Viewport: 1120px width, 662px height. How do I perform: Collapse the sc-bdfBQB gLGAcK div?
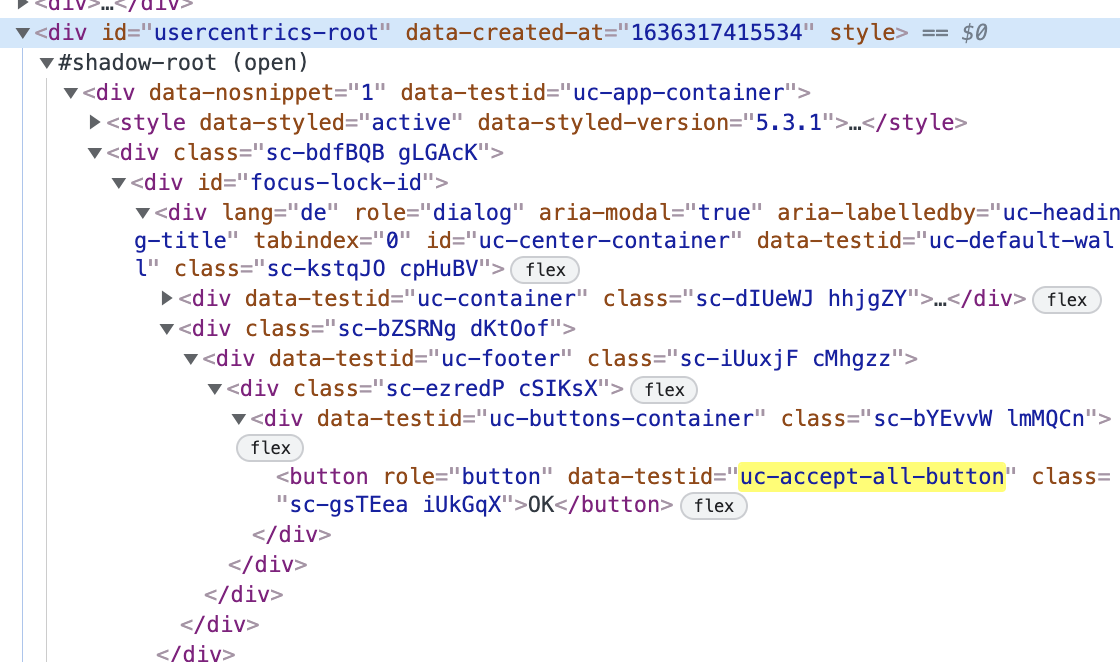pos(95,153)
